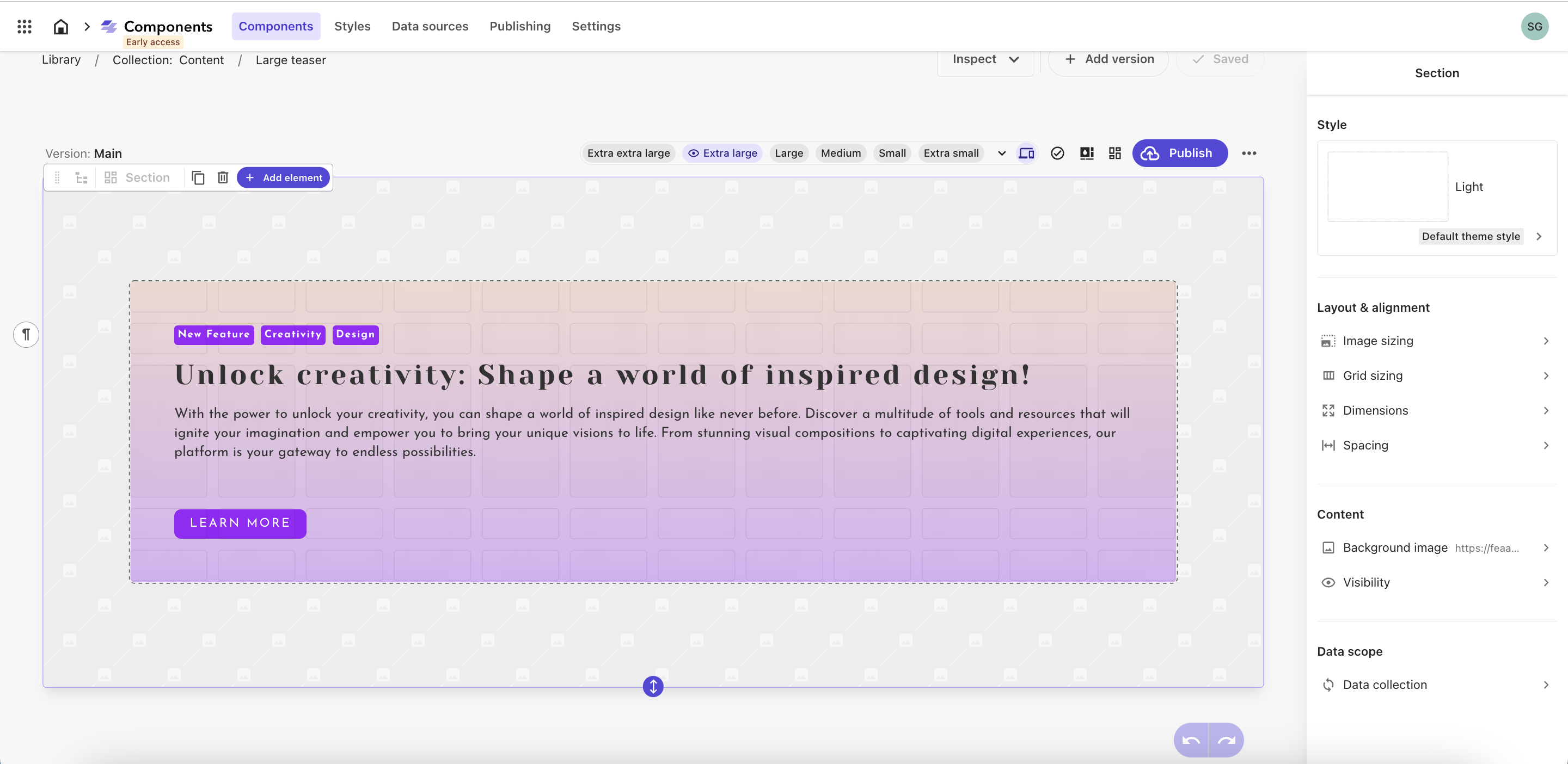Run the accessibility checkmark validation icon
The height and width of the screenshot is (764, 1568).
pyautogui.click(x=1057, y=153)
